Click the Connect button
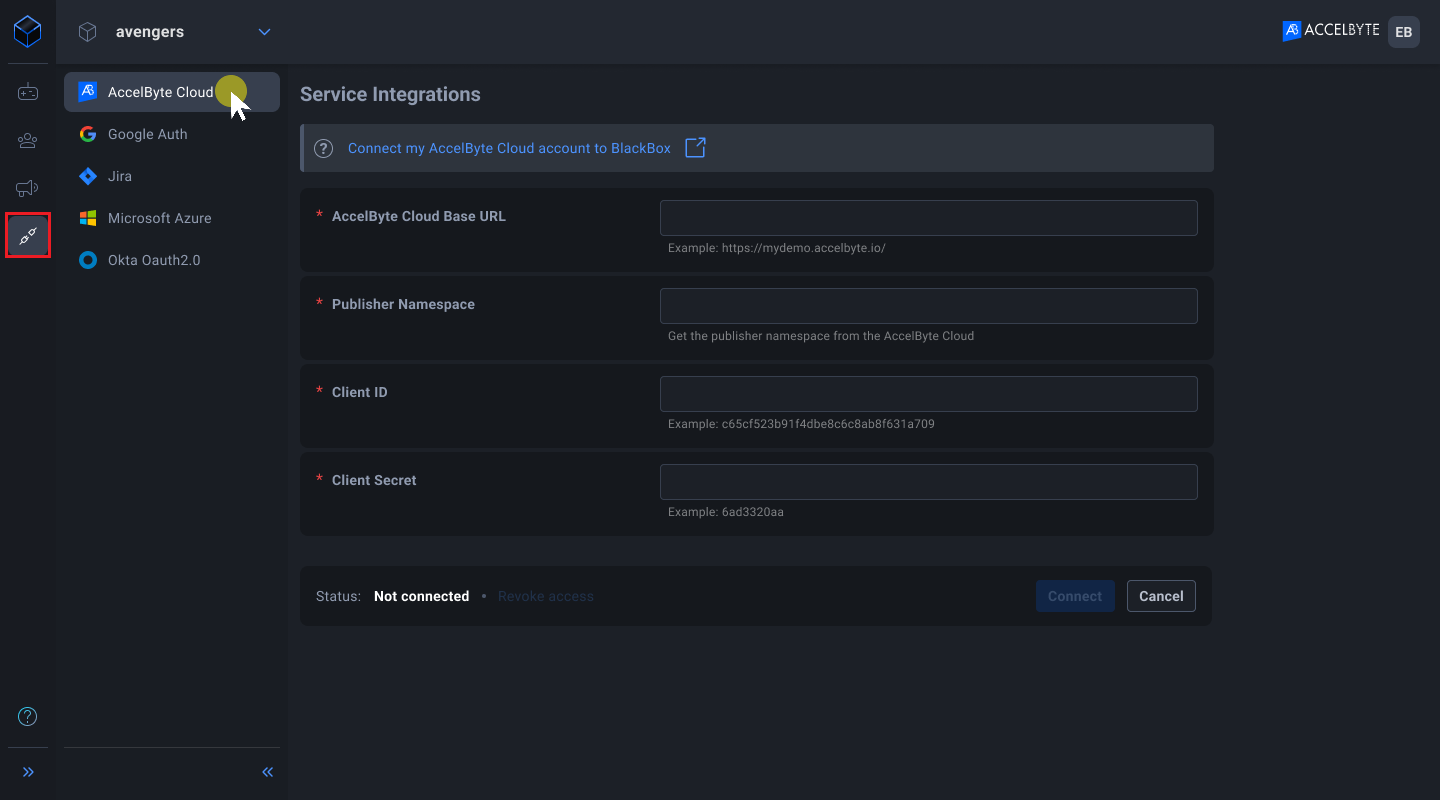 pyautogui.click(x=1075, y=596)
